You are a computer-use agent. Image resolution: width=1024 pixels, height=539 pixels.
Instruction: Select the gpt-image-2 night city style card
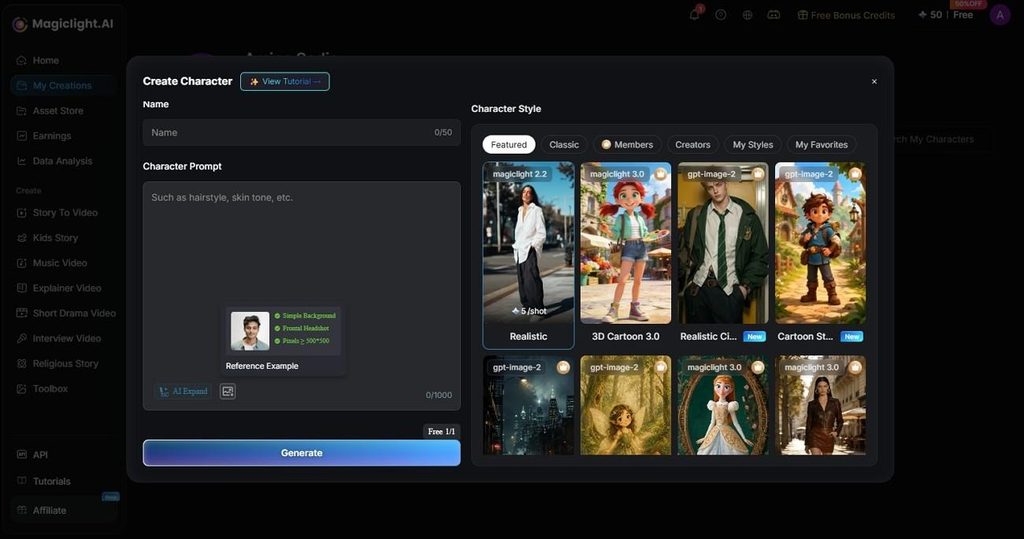tap(528, 405)
